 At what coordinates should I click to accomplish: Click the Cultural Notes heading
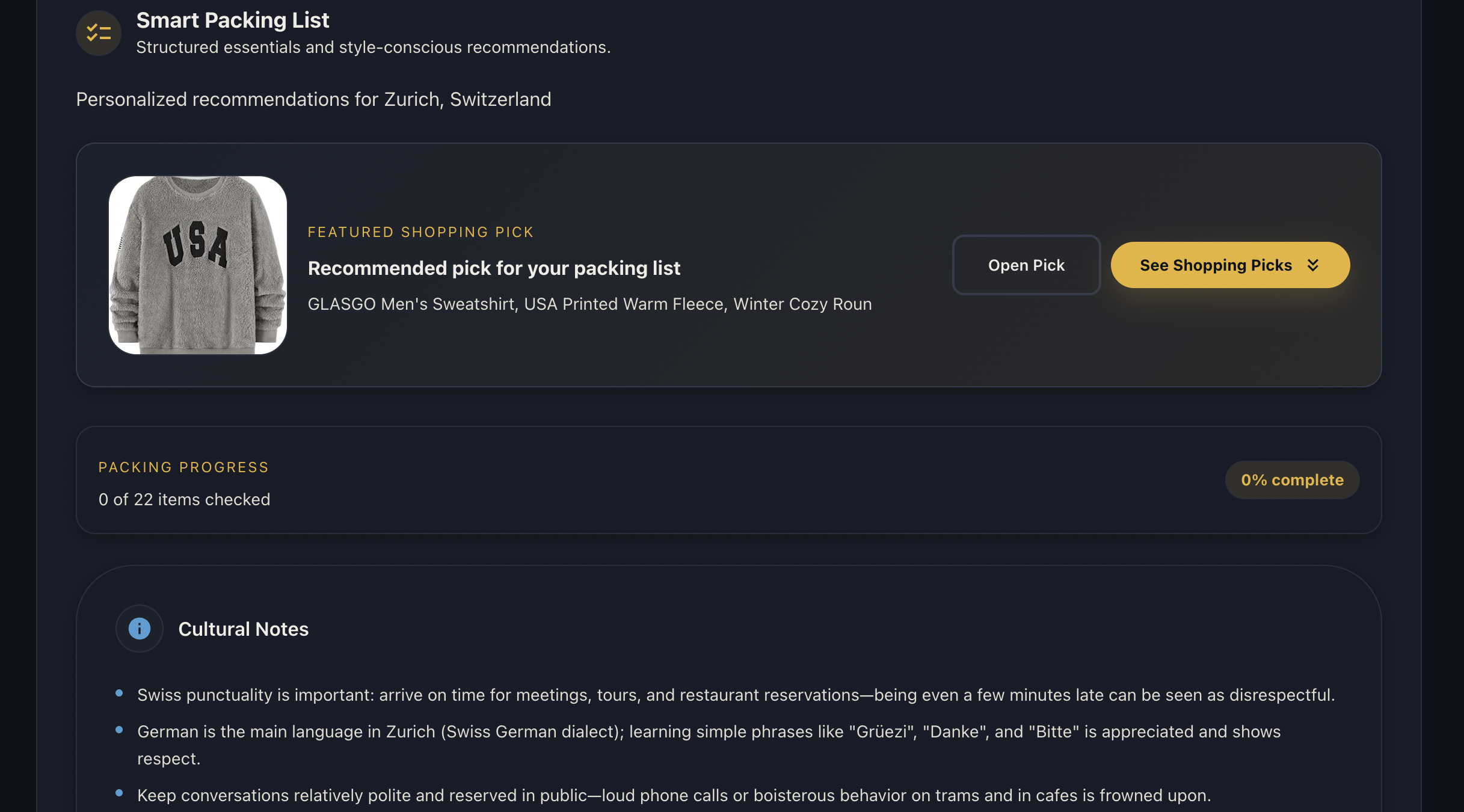pyautogui.click(x=243, y=629)
